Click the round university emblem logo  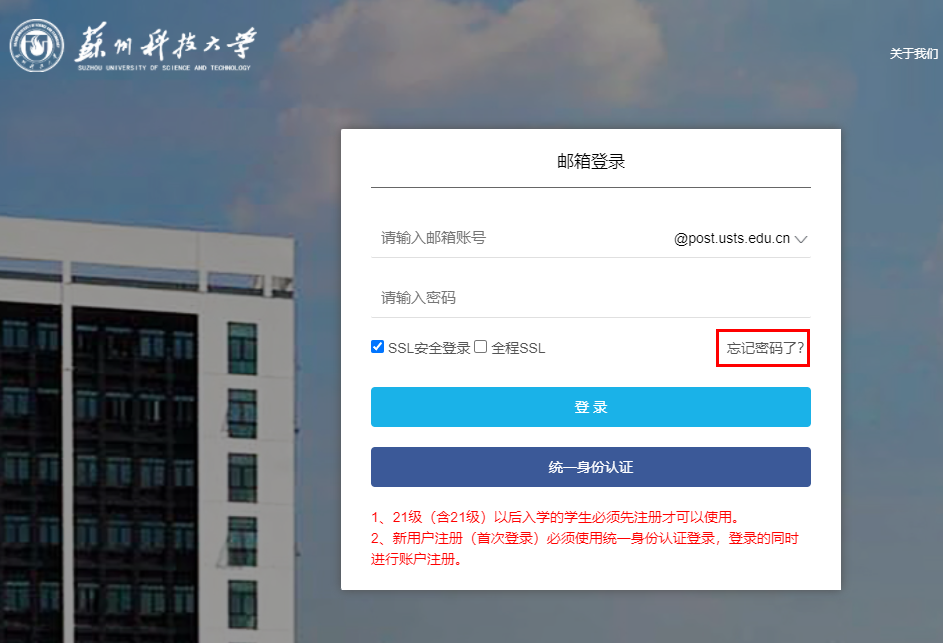click(x=37, y=46)
